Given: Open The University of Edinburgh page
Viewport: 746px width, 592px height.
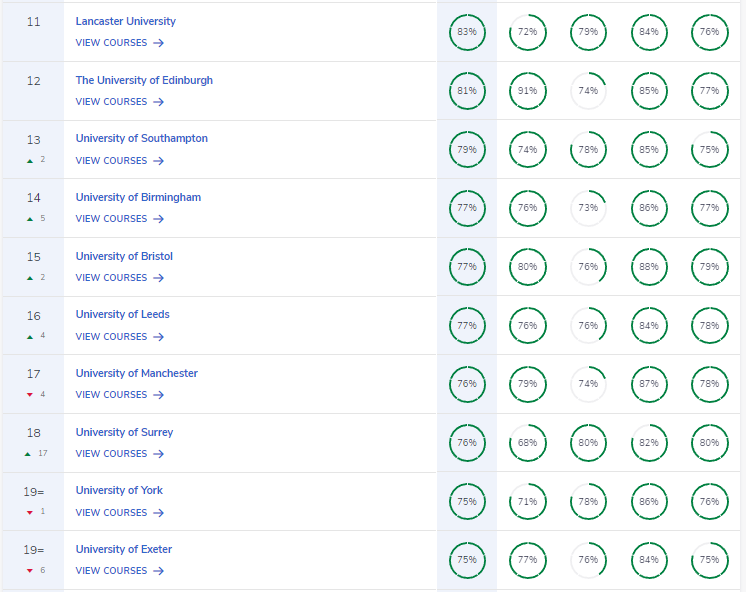Looking at the screenshot, I should tap(144, 80).
